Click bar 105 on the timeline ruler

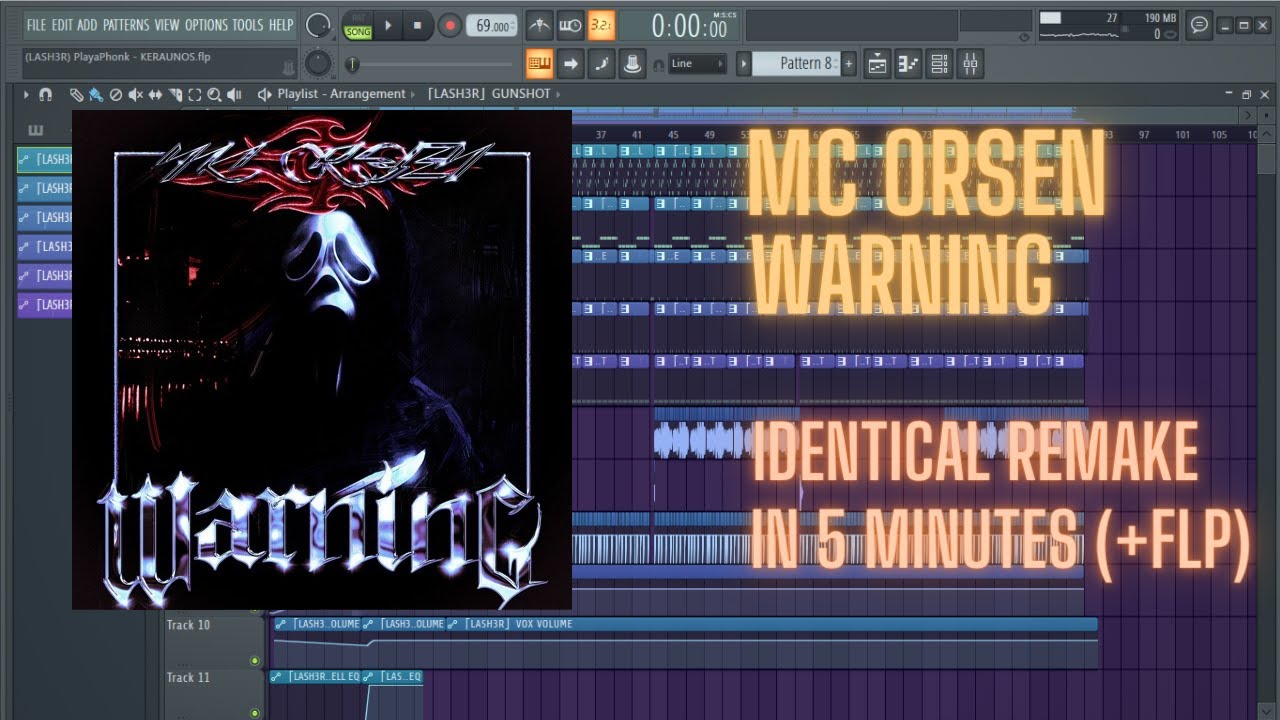tap(1219, 134)
